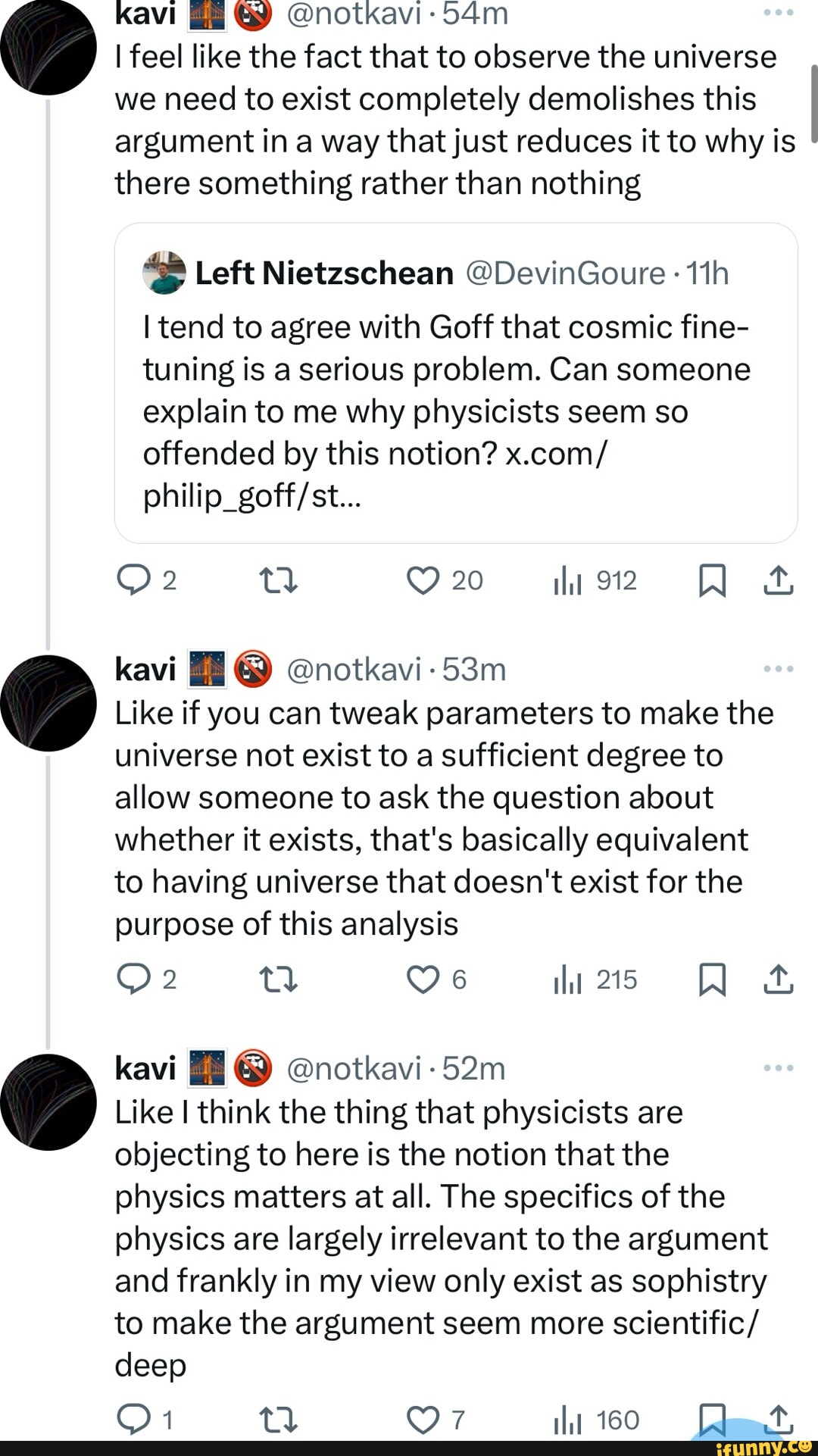Screen dimensions: 818x1456
Task: Bookmark the 53m kavi tweet
Action: pos(712,980)
